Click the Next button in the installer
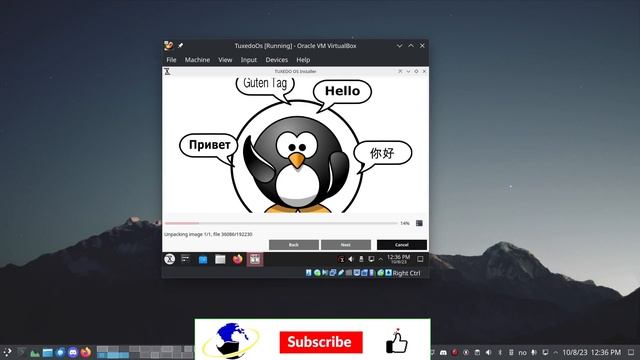Screen dimensions: 640x360 click(346, 244)
